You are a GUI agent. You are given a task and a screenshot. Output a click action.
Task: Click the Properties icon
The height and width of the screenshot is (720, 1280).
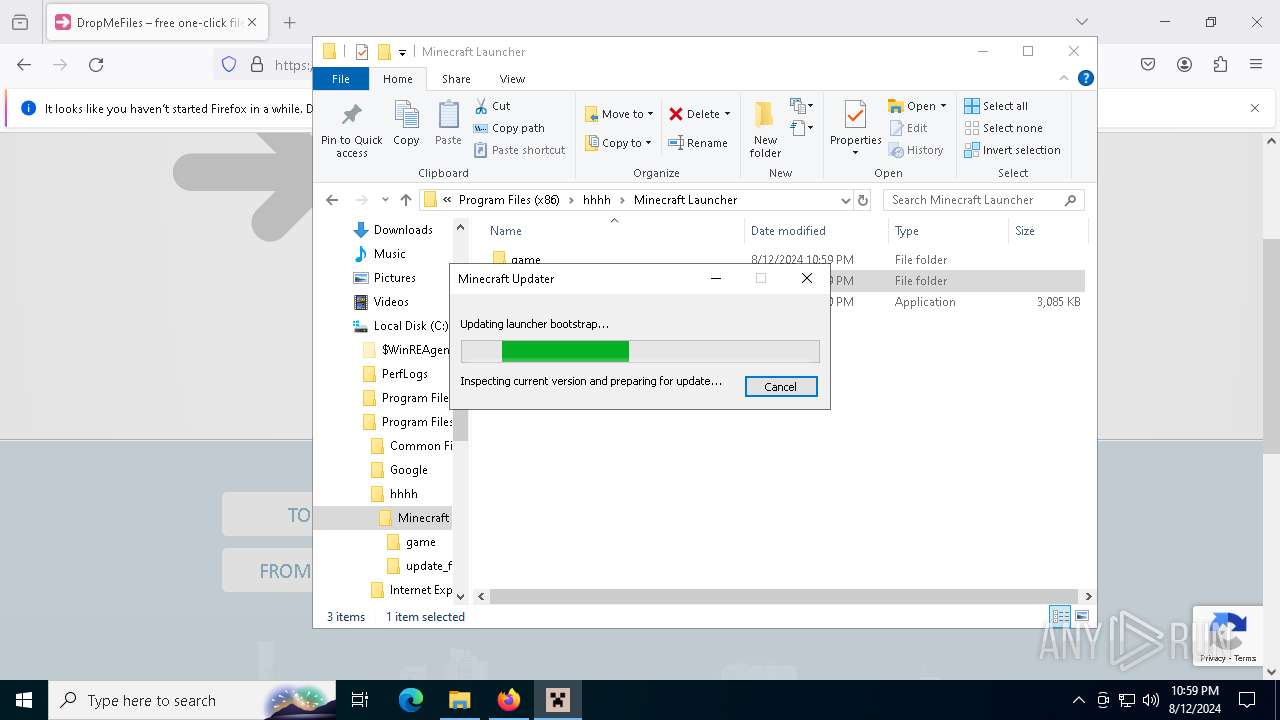tap(855, 116)
